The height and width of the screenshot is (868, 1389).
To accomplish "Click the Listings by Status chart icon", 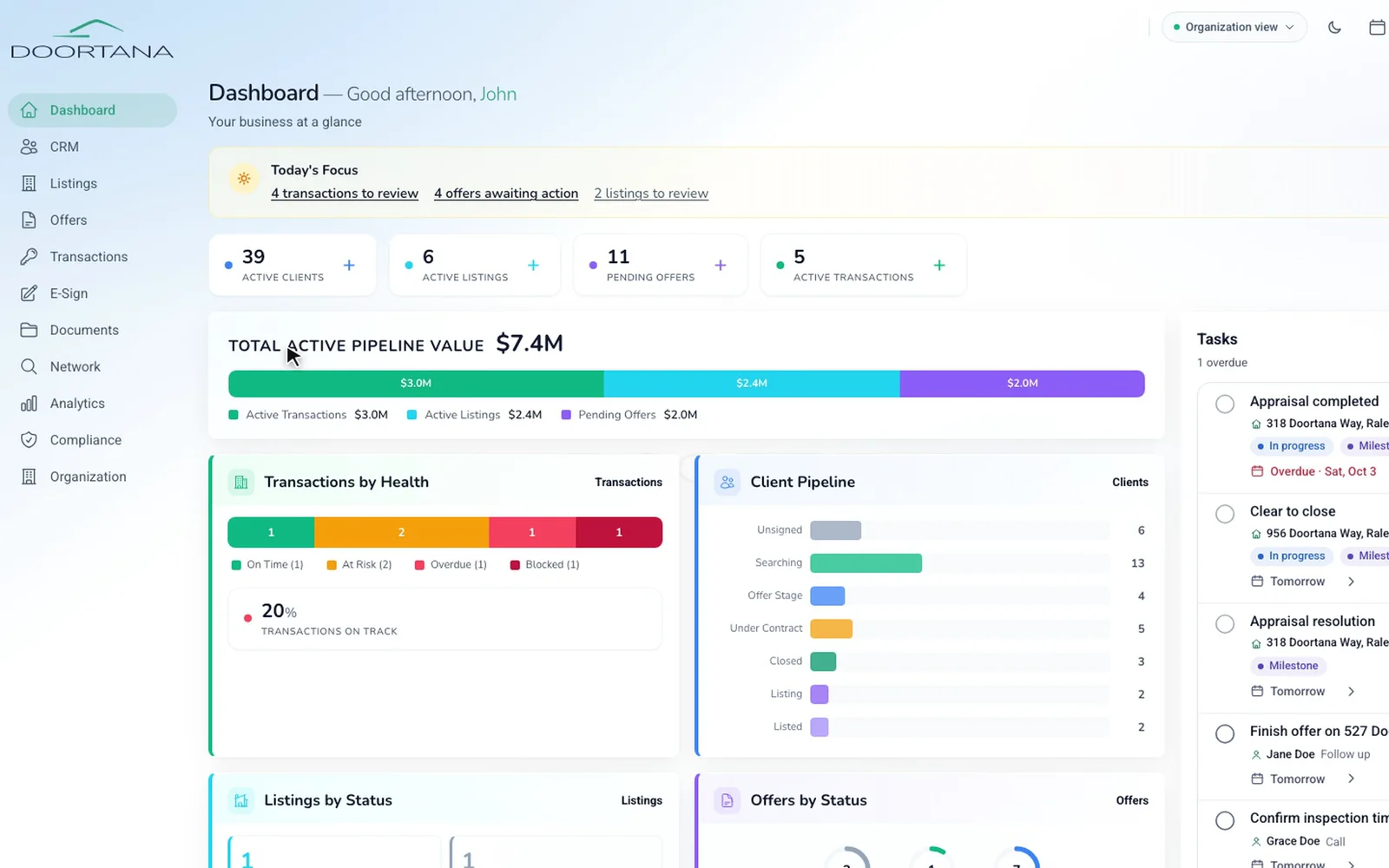I will [241, 800].
